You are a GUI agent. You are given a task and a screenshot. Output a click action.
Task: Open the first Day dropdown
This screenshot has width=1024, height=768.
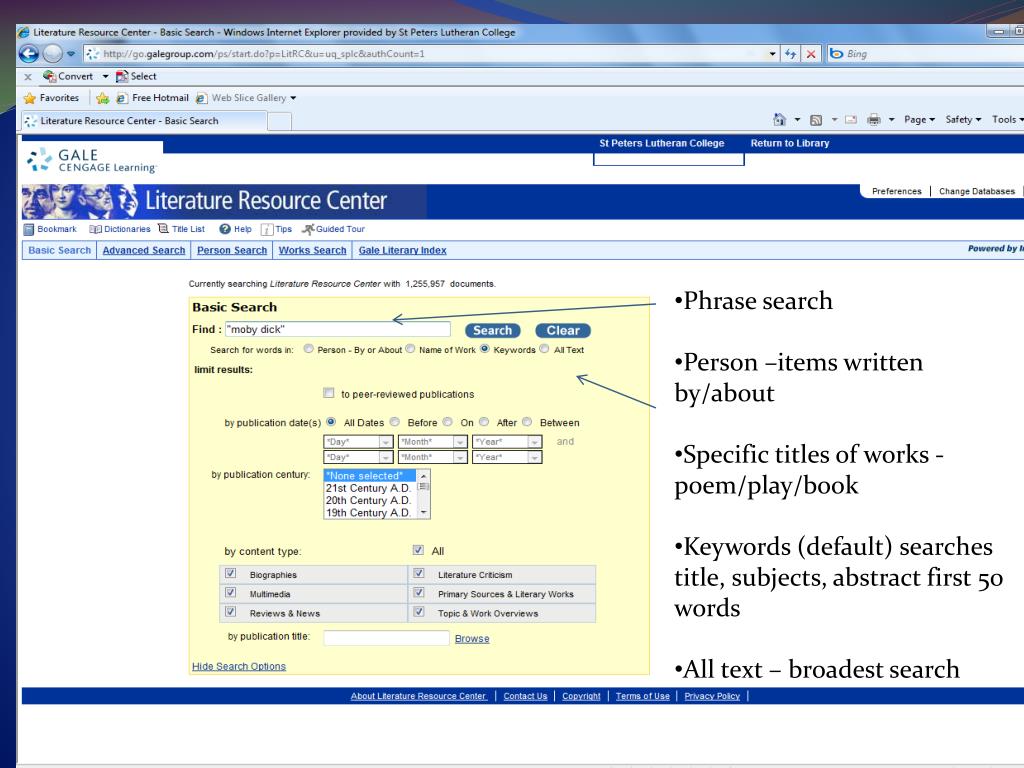[359, 442]
